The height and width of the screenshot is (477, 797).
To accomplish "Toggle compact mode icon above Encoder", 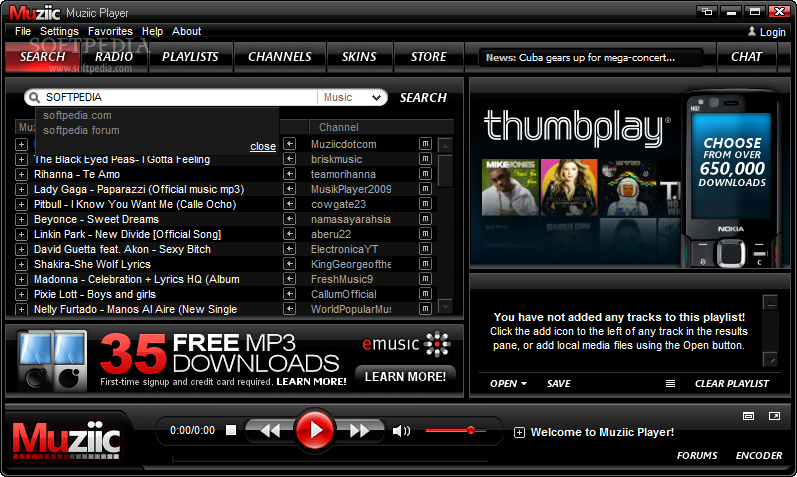I will [748, 415].
